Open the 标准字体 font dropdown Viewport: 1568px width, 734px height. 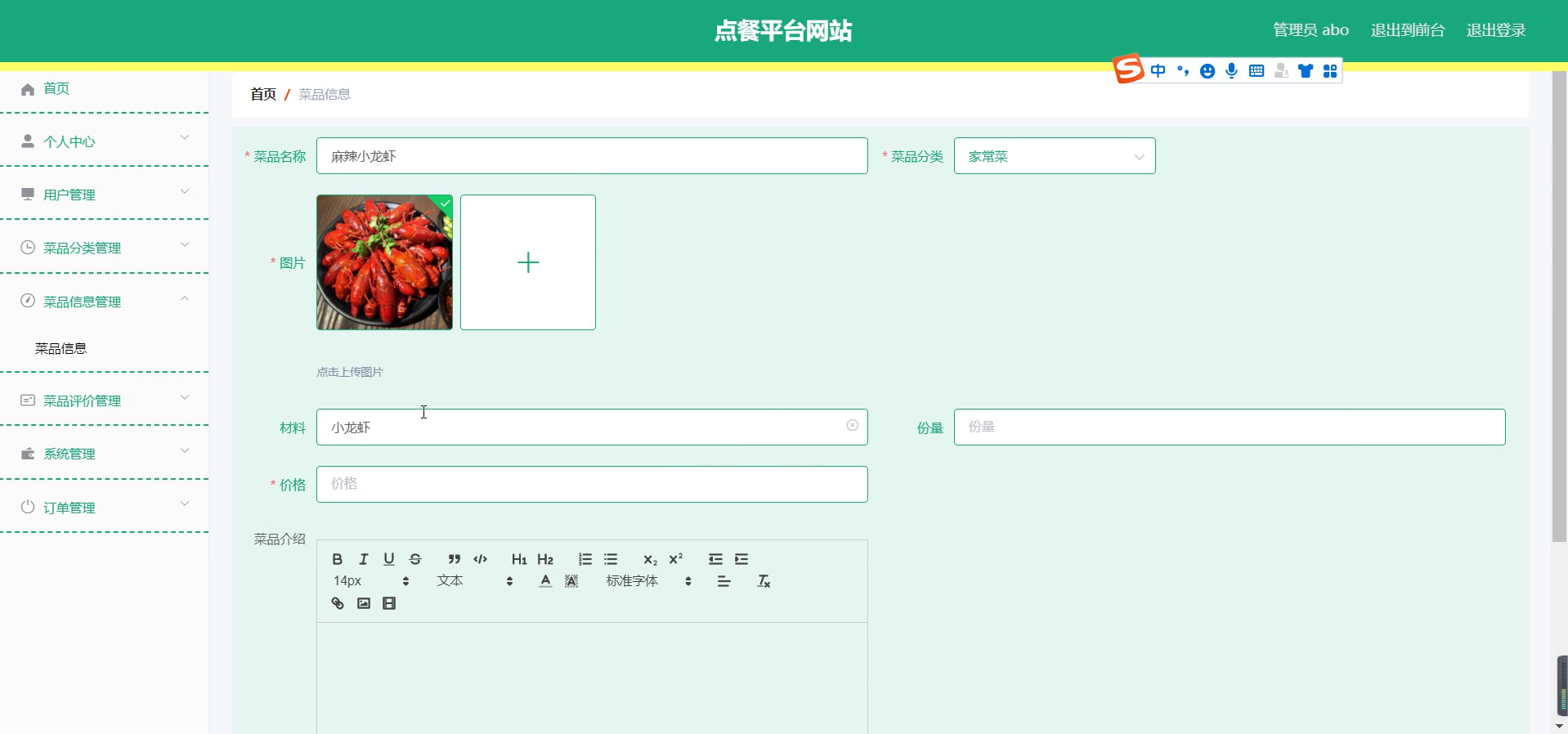pos(649,581)
